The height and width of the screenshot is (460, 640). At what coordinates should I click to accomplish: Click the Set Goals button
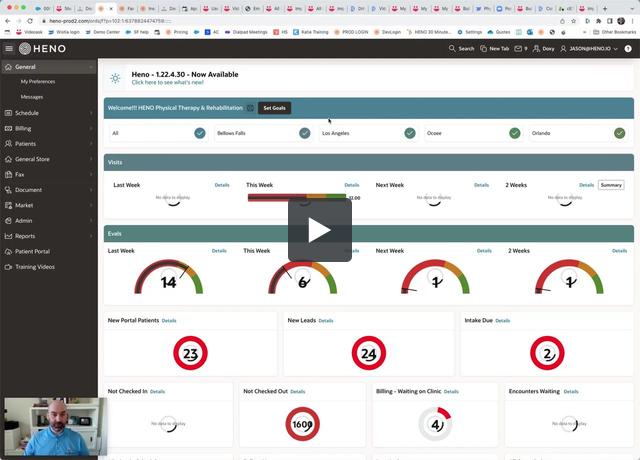pos(274,108)
